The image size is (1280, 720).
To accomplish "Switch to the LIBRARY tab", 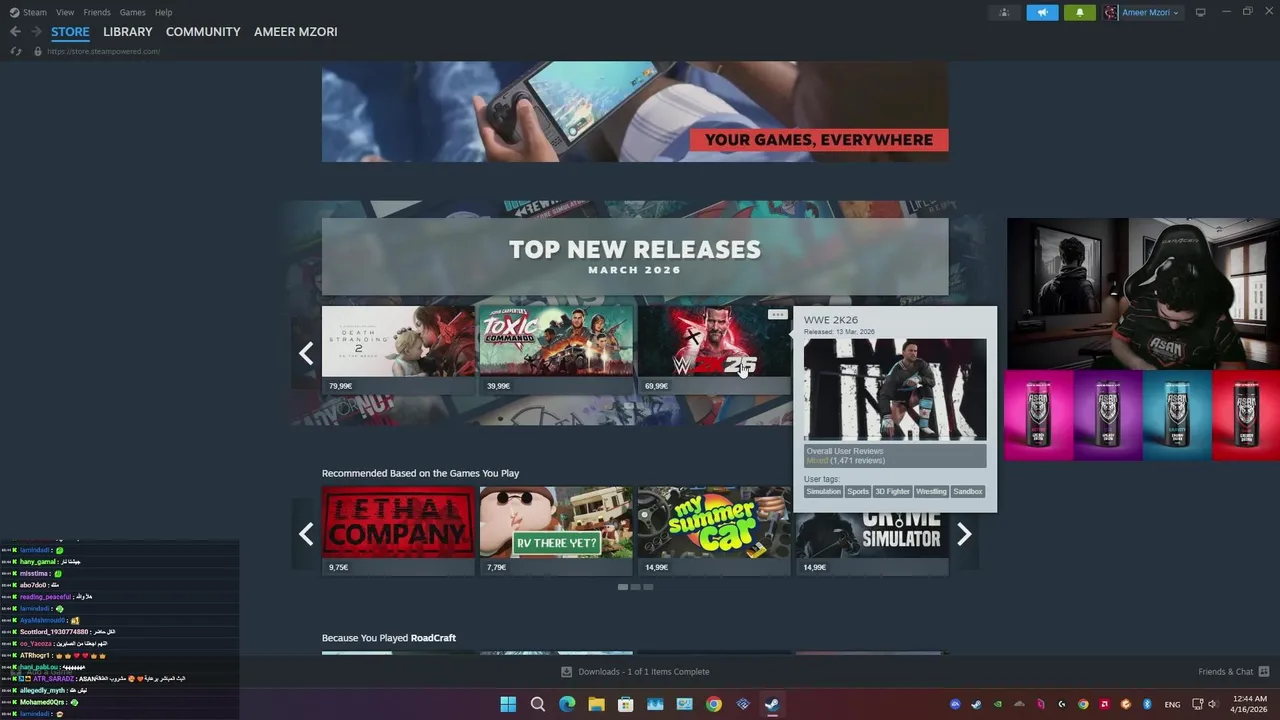I will coord(128,32).
